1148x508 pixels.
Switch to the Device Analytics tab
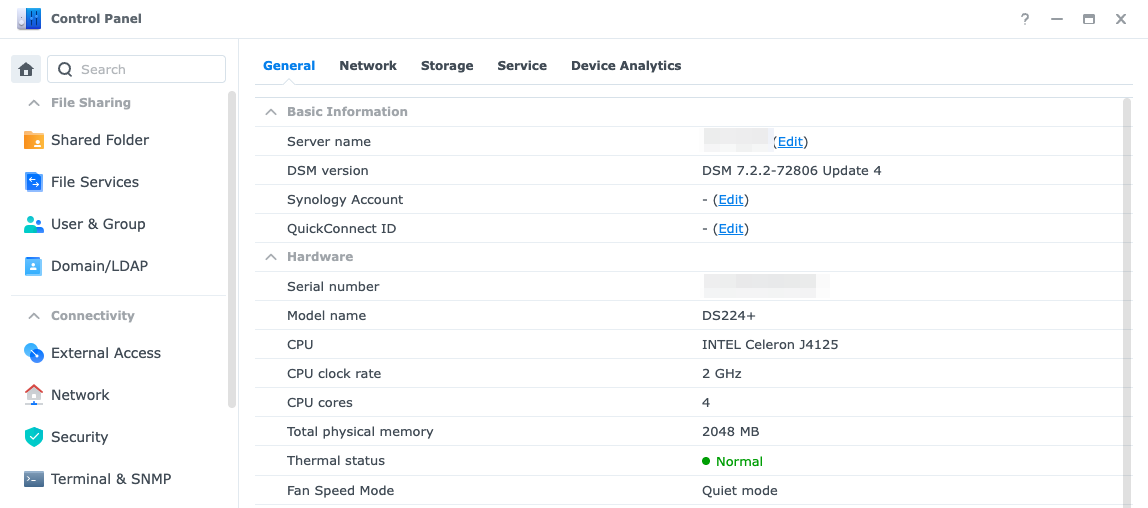(626, 66)
